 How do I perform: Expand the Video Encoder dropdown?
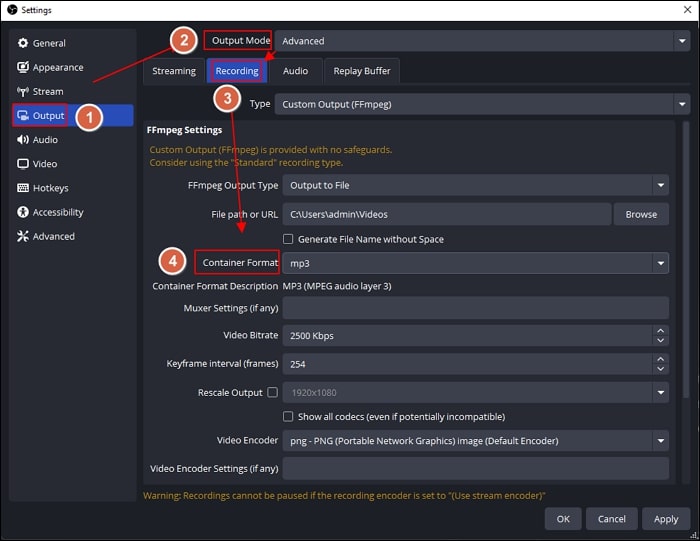tap(475, 441)
